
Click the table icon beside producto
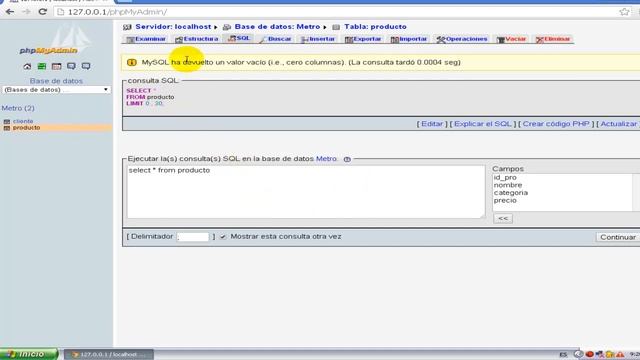(x=7, y=128)
